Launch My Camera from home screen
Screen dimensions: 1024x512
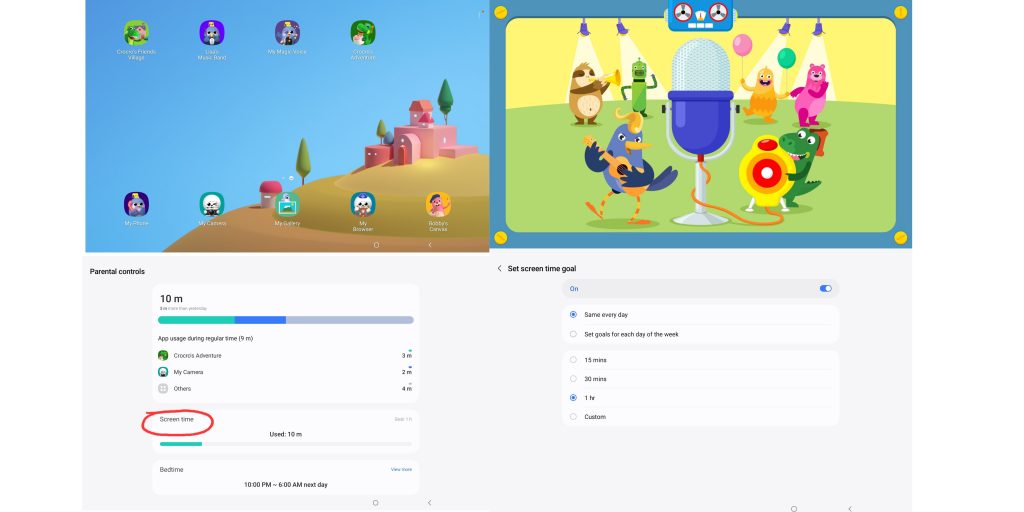pos(211,205)
